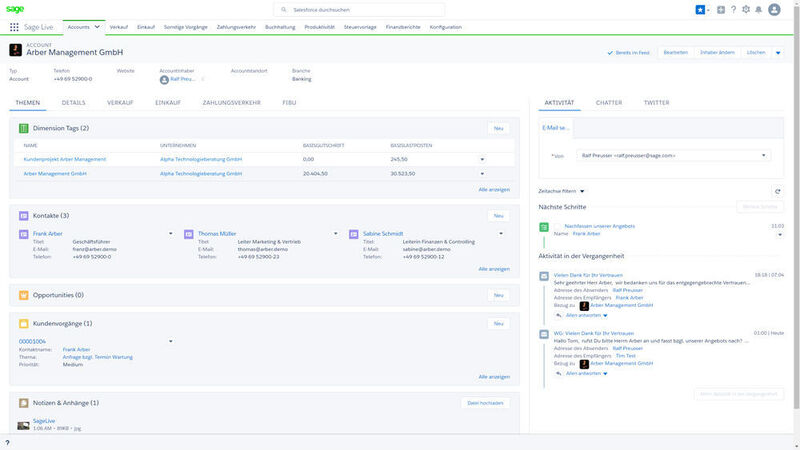
Task: Open the notifications bell
Action: click(x=759, y=10)
